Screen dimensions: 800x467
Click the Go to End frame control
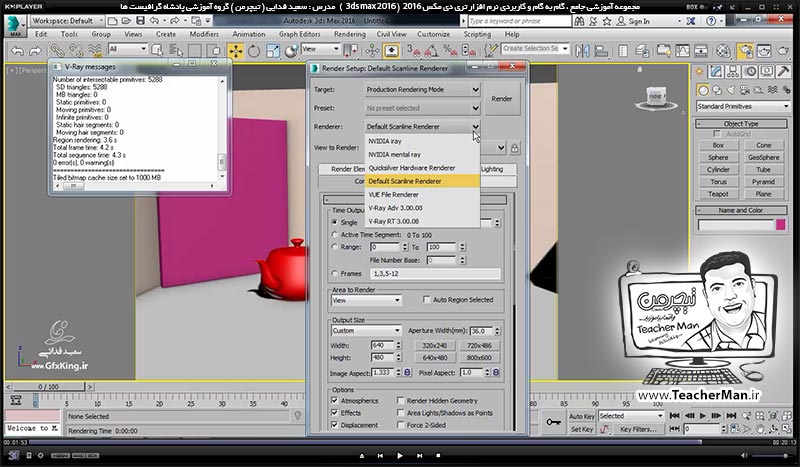(x=731, y=415)
